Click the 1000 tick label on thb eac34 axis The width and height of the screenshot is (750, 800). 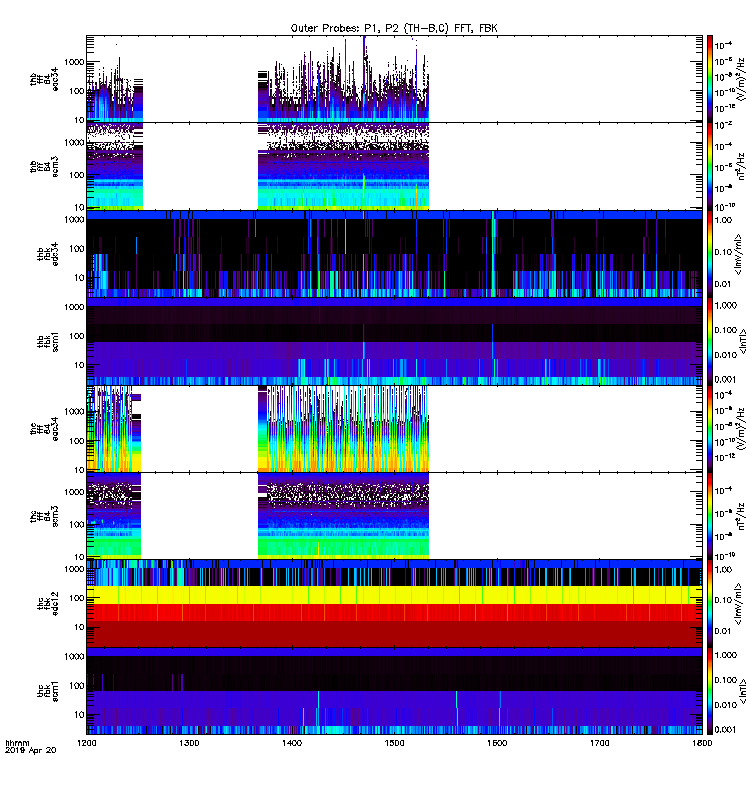(74, 62)
